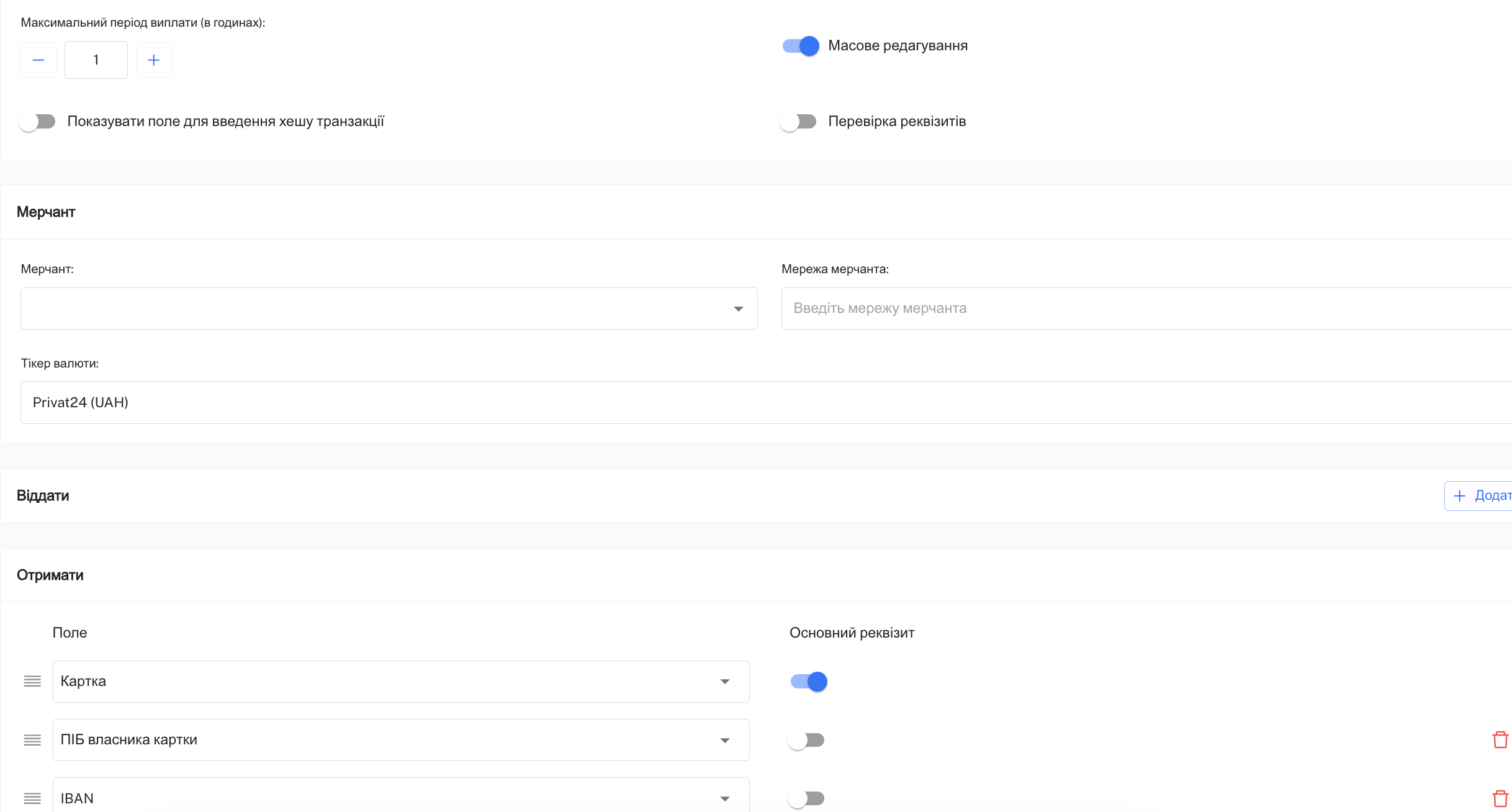
Task: Disable the Масове редагування toggle
Action: pos(801,46)
